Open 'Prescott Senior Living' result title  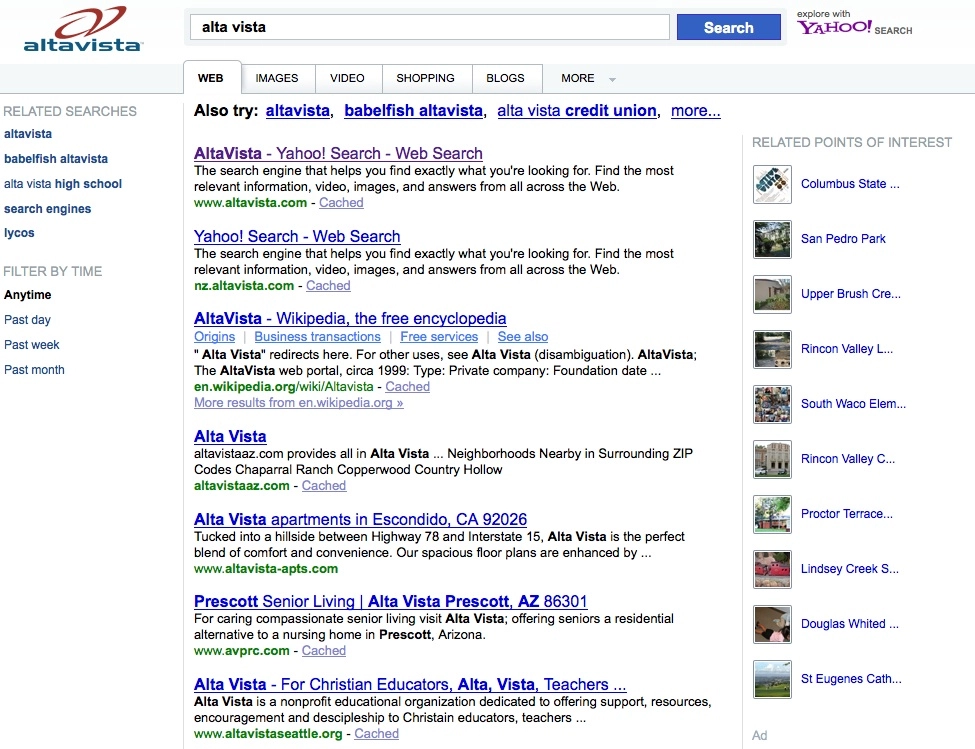point(390,601)
